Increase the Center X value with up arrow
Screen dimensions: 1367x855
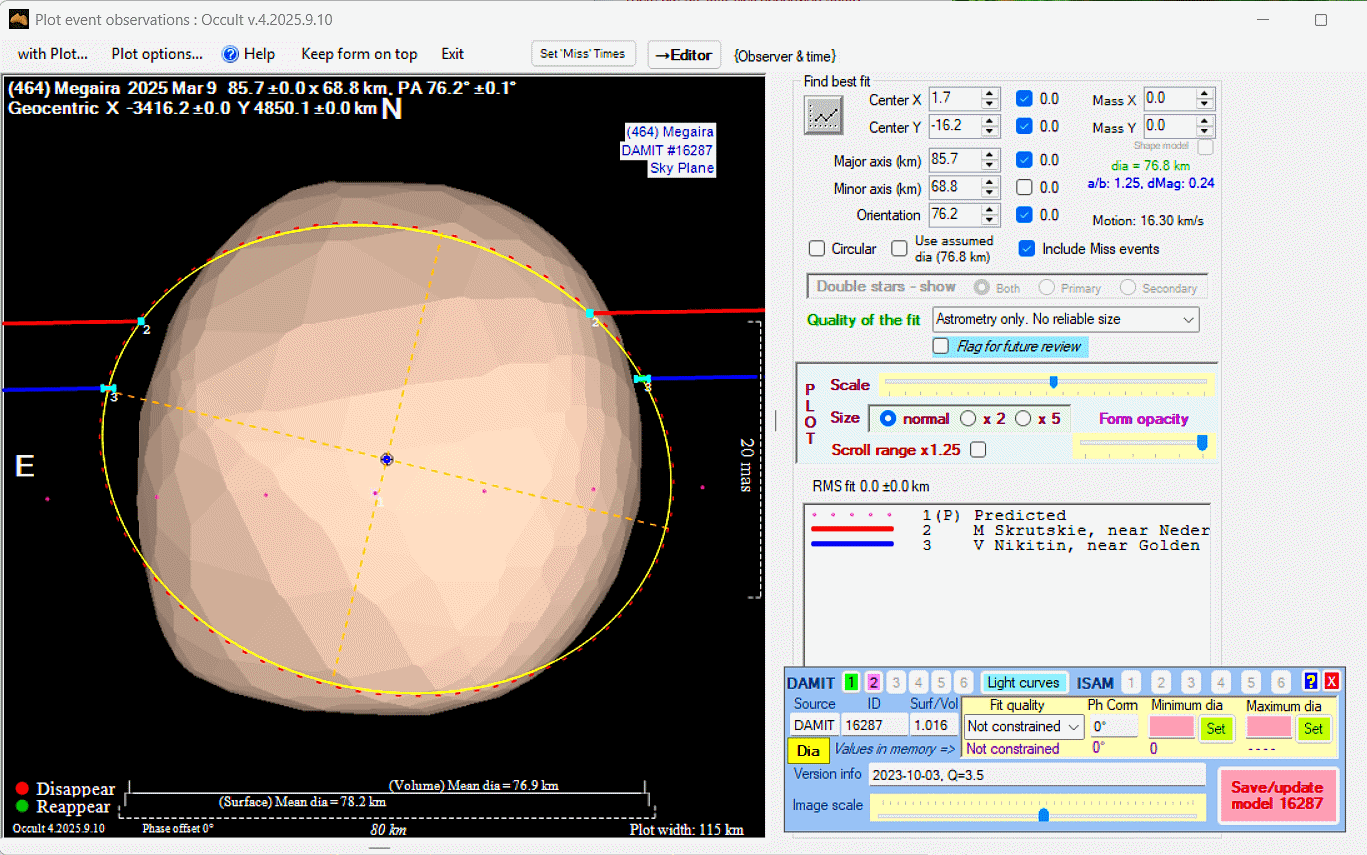pos(989,94)
